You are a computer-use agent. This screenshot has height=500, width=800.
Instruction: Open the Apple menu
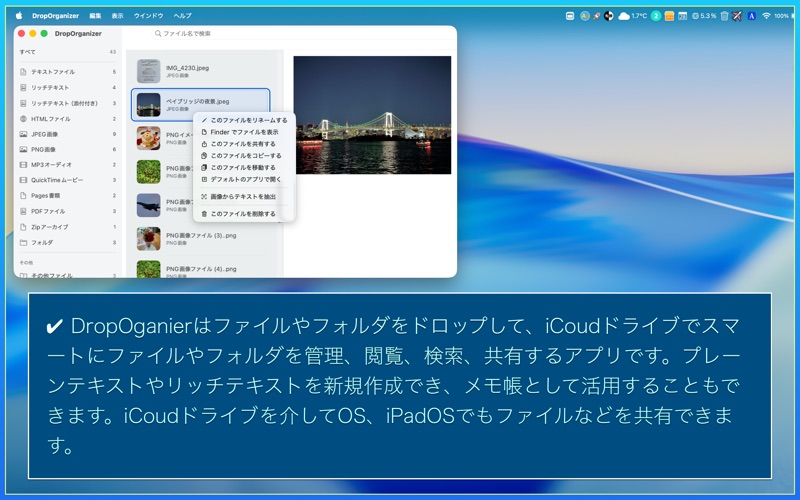click(19, 16)
